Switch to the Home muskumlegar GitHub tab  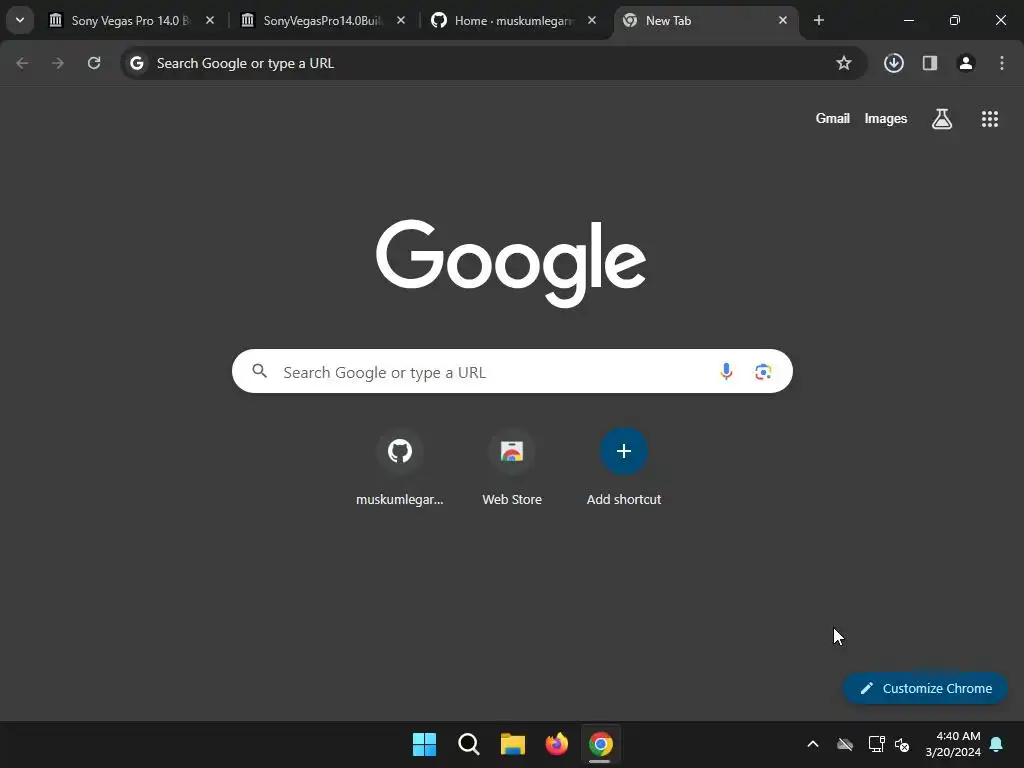(514, 20)
